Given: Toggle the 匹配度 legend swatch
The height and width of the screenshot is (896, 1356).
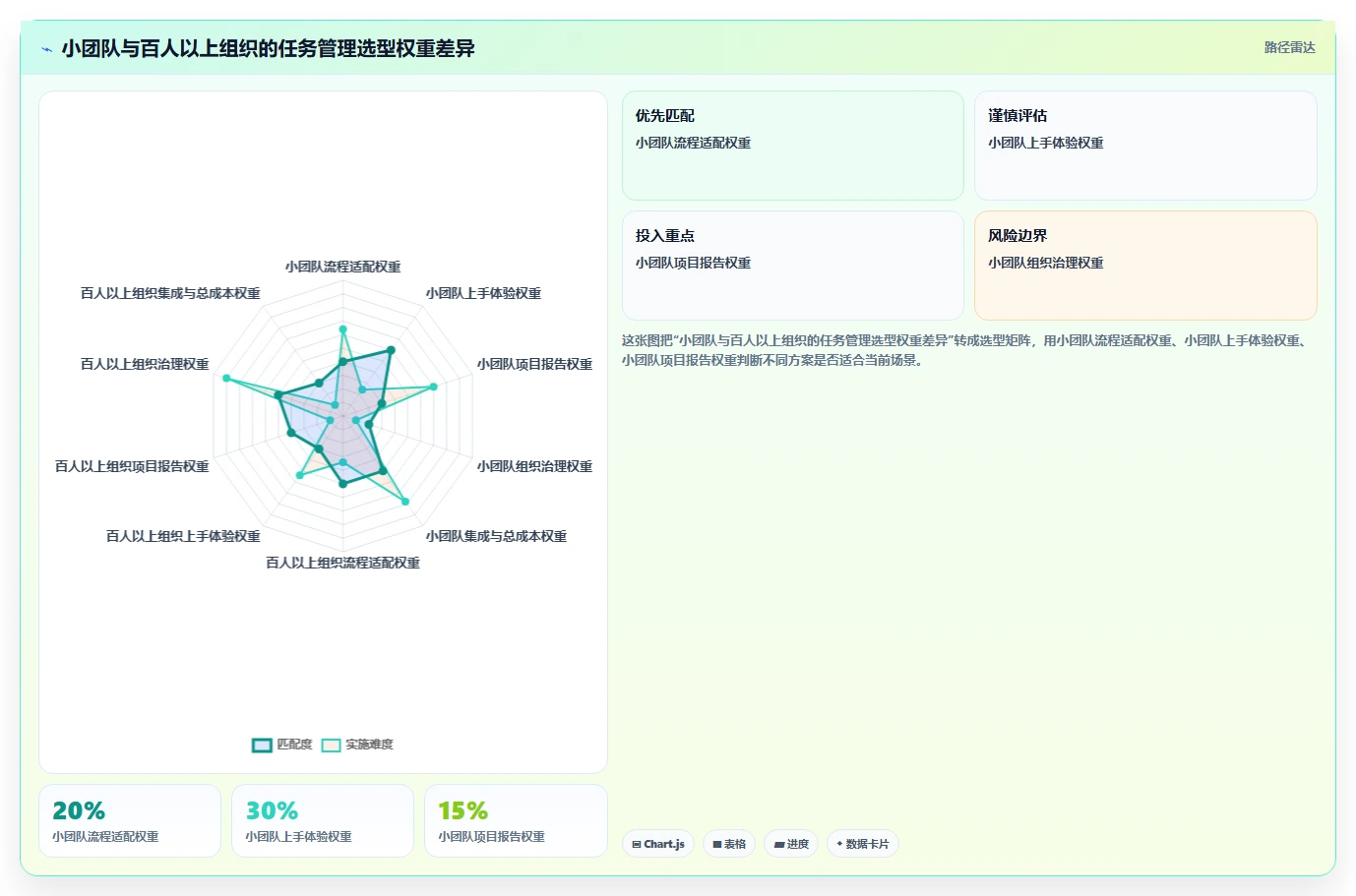Looking at the screenshot, I should point(262,745).
